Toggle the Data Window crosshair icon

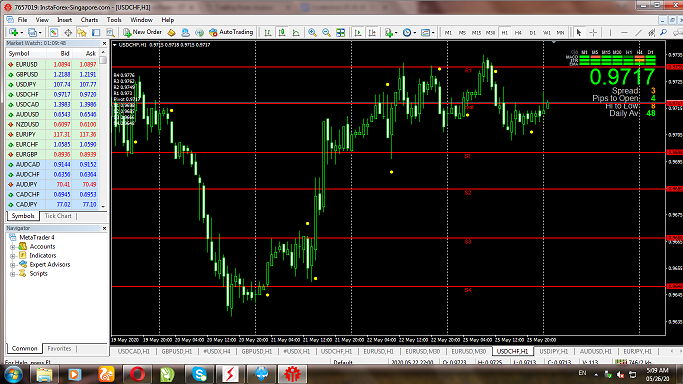pos(68,33)
